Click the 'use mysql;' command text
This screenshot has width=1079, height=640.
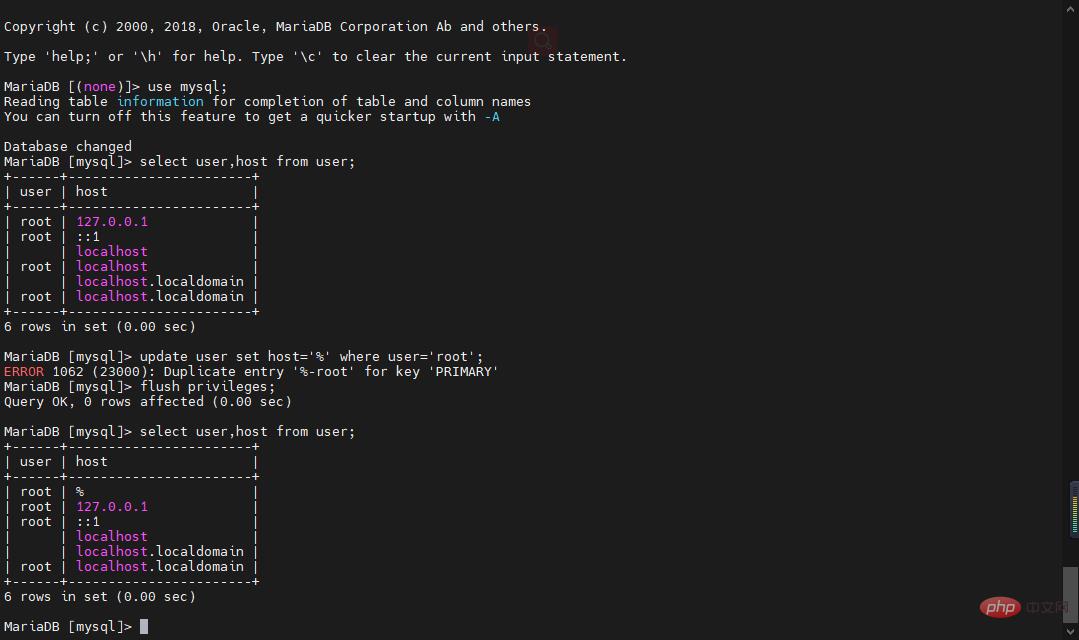[187, 87]
